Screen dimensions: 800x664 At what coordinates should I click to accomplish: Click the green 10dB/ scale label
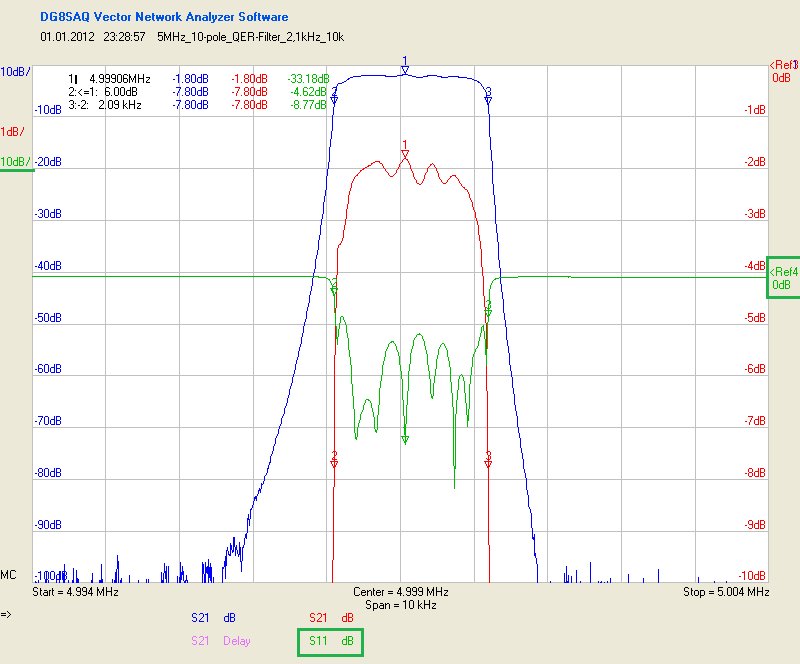[15, 162]
